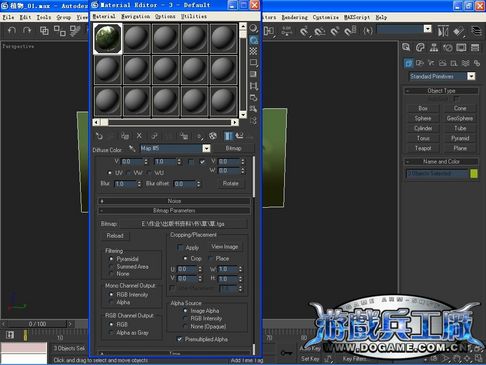The width and height of the screenshot is (486, 365).
Task: Toggle the 3D Snaps magnet icon
Action: [x=304, y=32]
